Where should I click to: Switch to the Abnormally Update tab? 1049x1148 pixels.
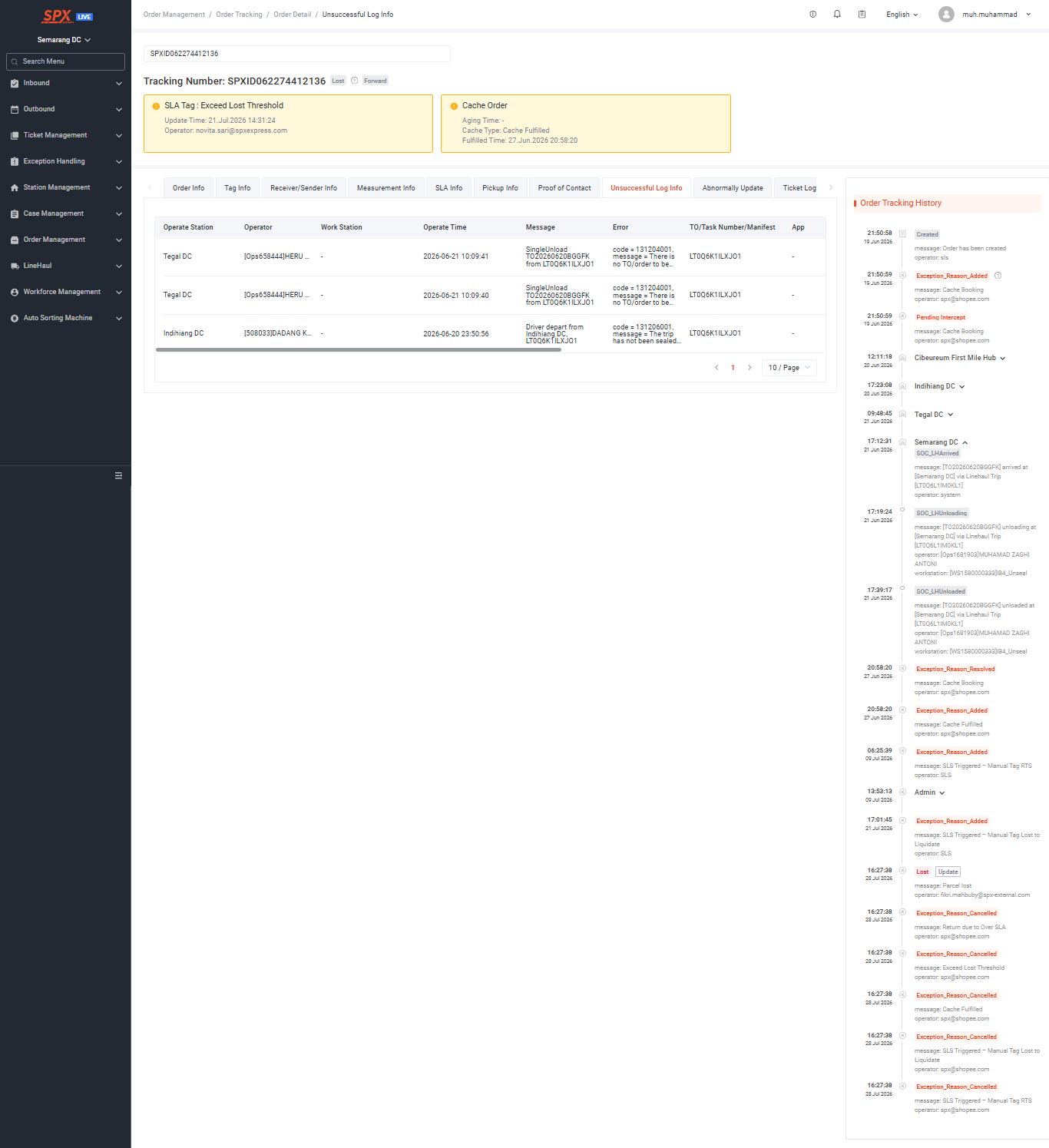pos(733,188)
